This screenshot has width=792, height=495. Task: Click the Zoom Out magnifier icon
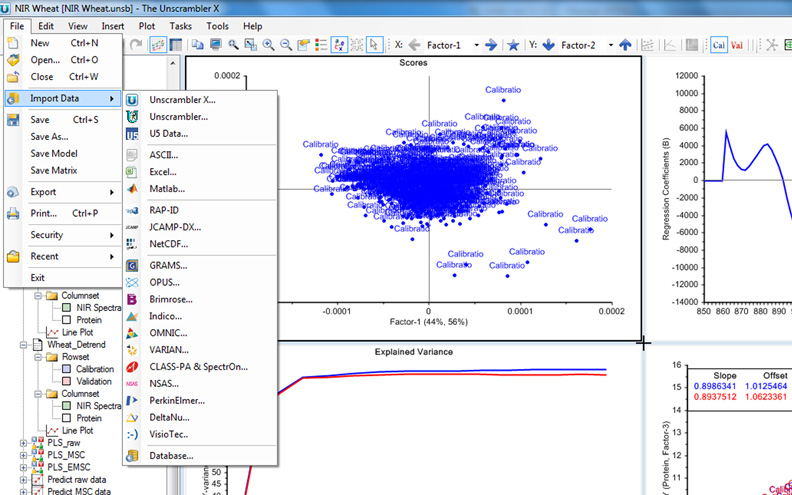click(286, 44)
